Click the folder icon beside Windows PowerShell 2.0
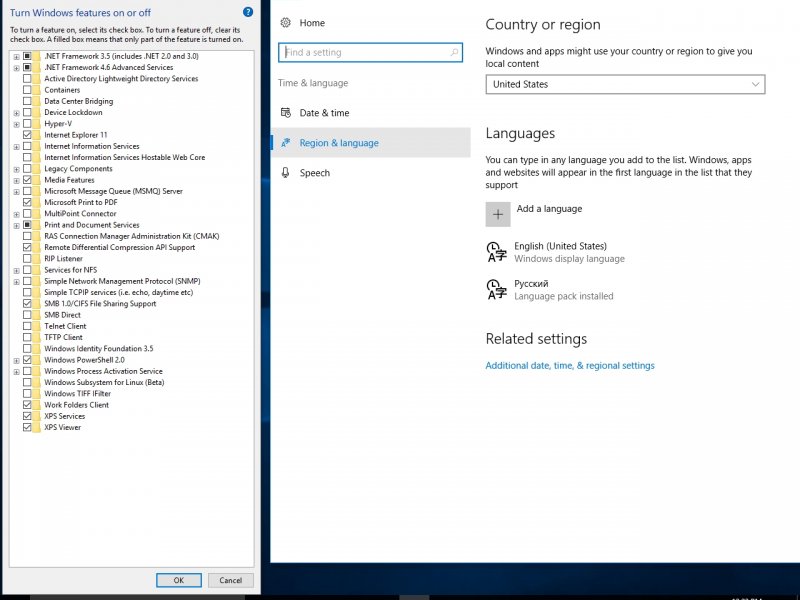The image size is (800, 600). pos(36,360)
